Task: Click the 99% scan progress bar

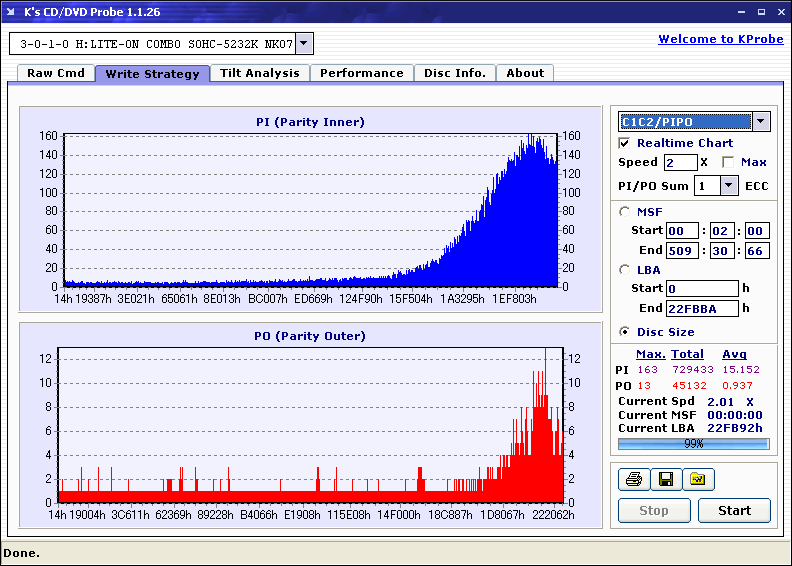Action: point(694,444)
